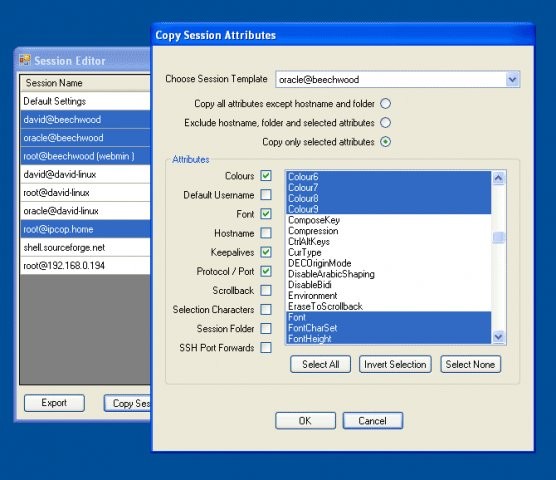This screenshot has height=480, width=556.
Task: Enable the Default Username checkbox
Action: (266, 195)
